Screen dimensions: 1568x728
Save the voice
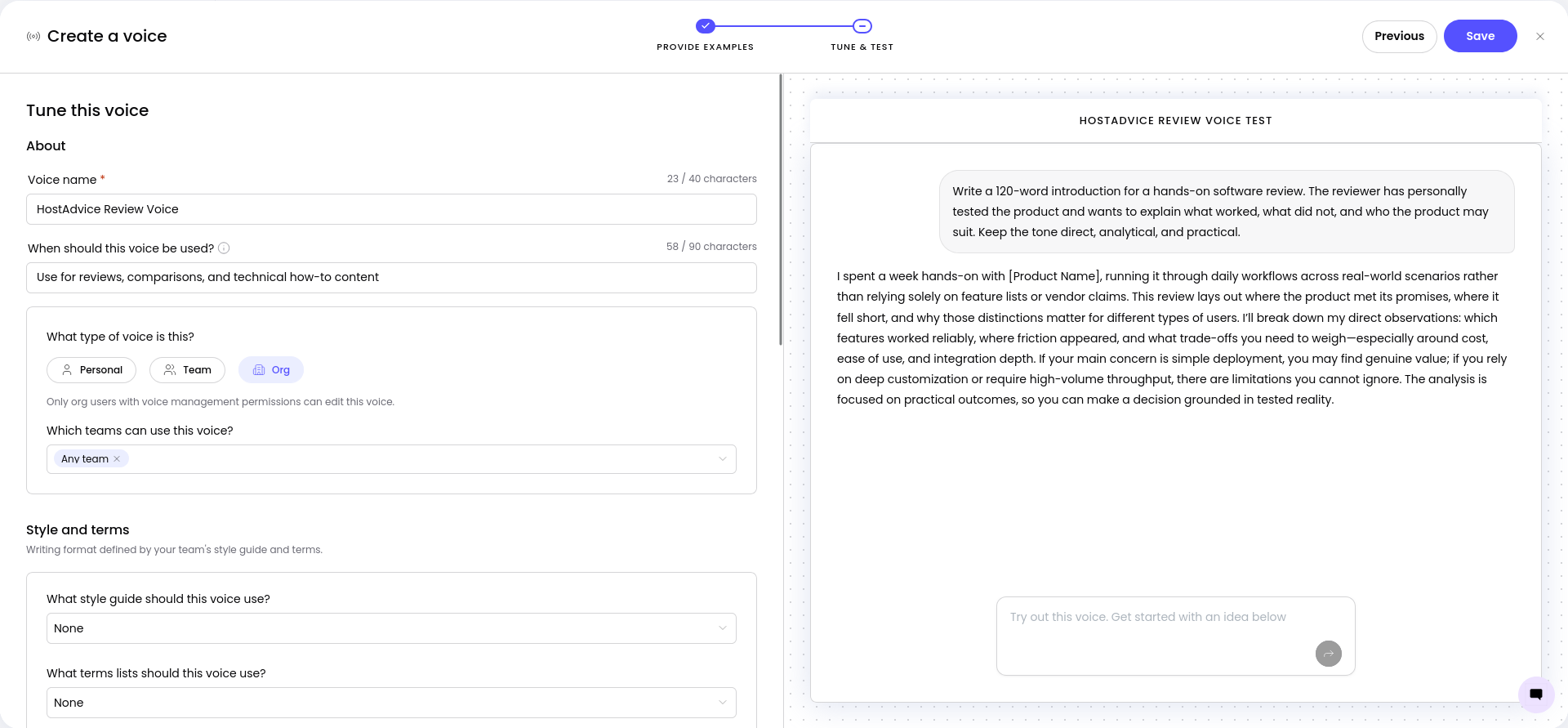point(1480,37)
